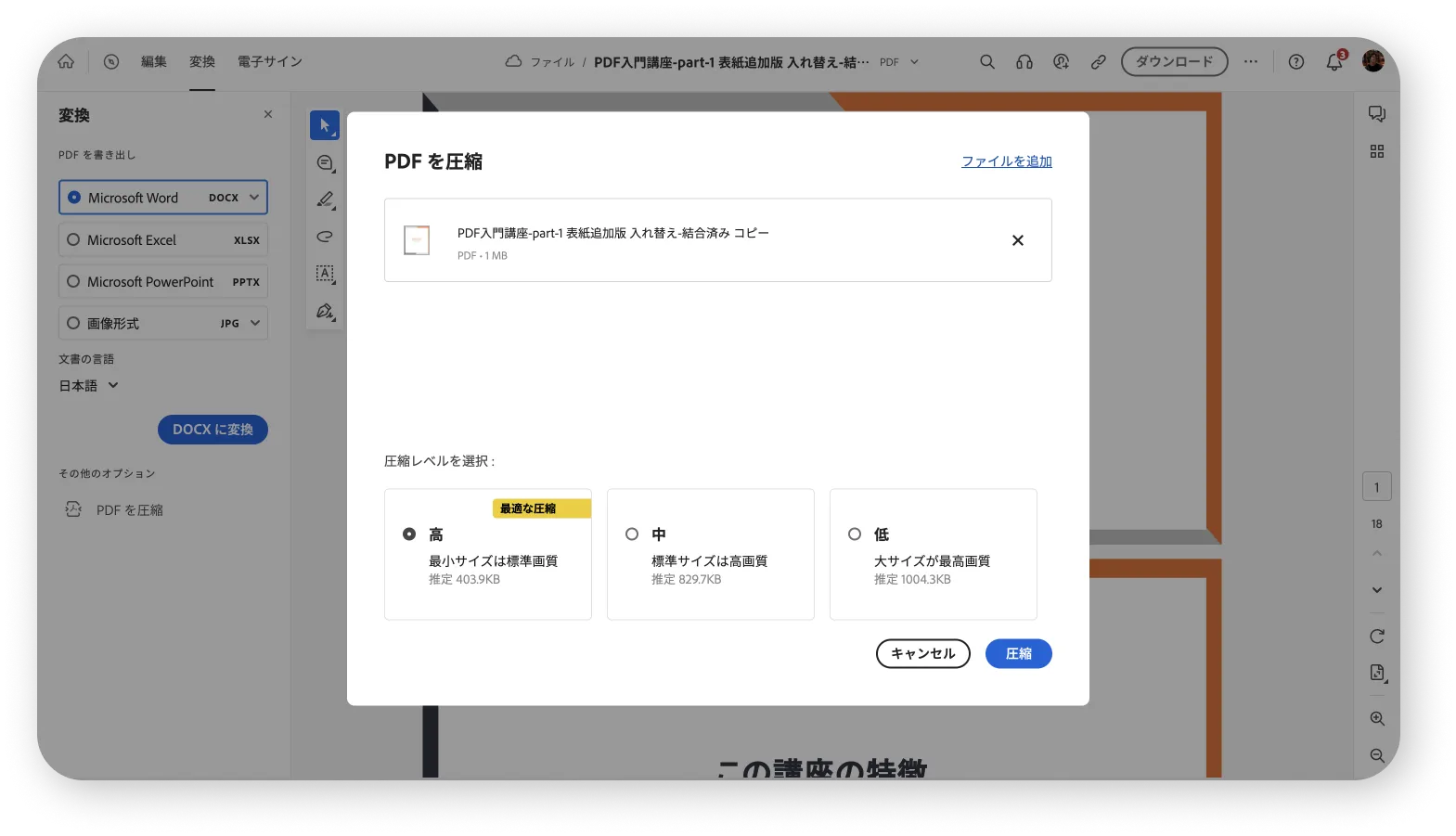Choose the selection arrow tool
This screenshot has height=836, width=1456.
(x=325, y=125)
